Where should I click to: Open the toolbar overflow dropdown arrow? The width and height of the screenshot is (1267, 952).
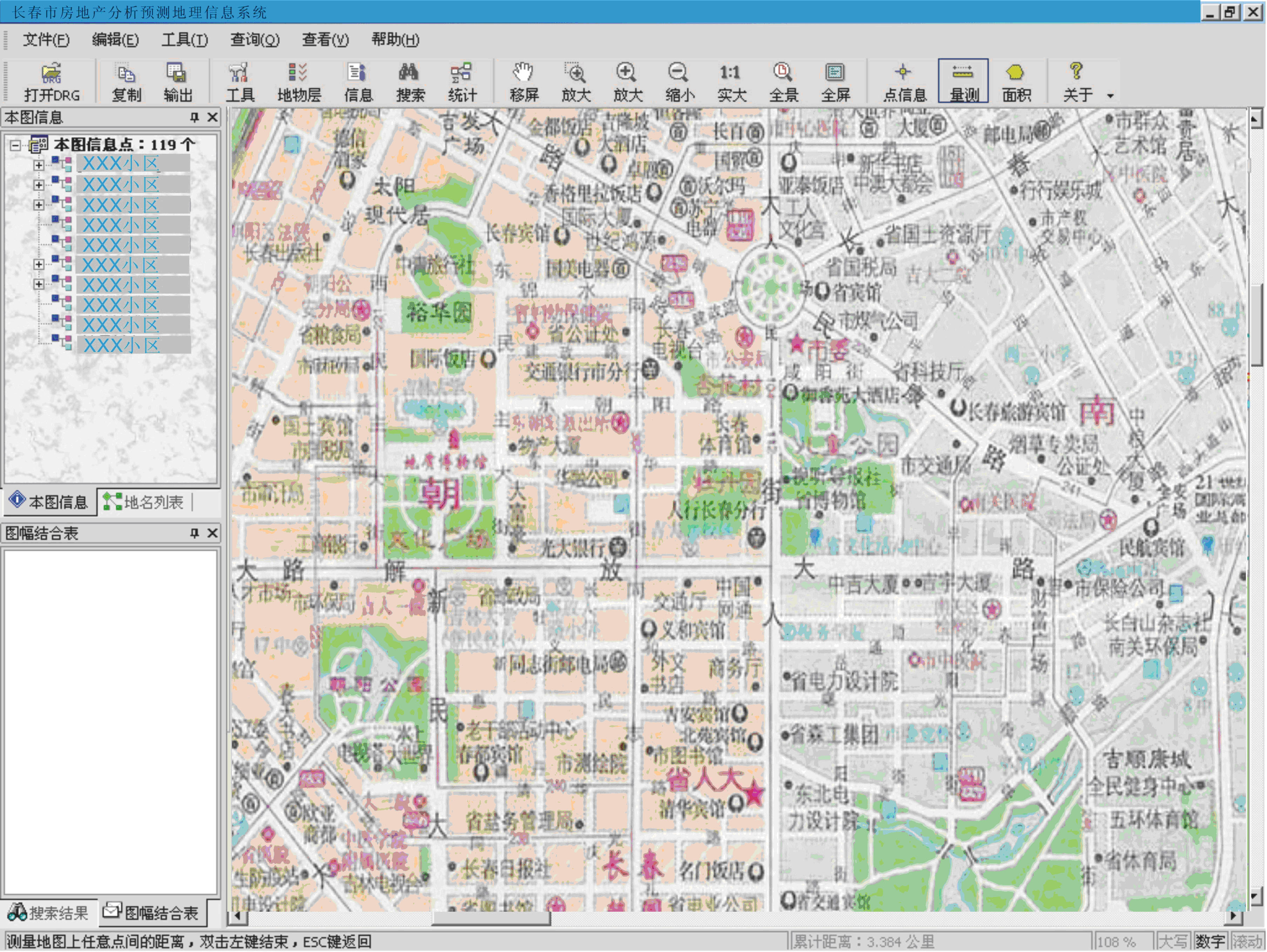click(x=1110, y=96)
